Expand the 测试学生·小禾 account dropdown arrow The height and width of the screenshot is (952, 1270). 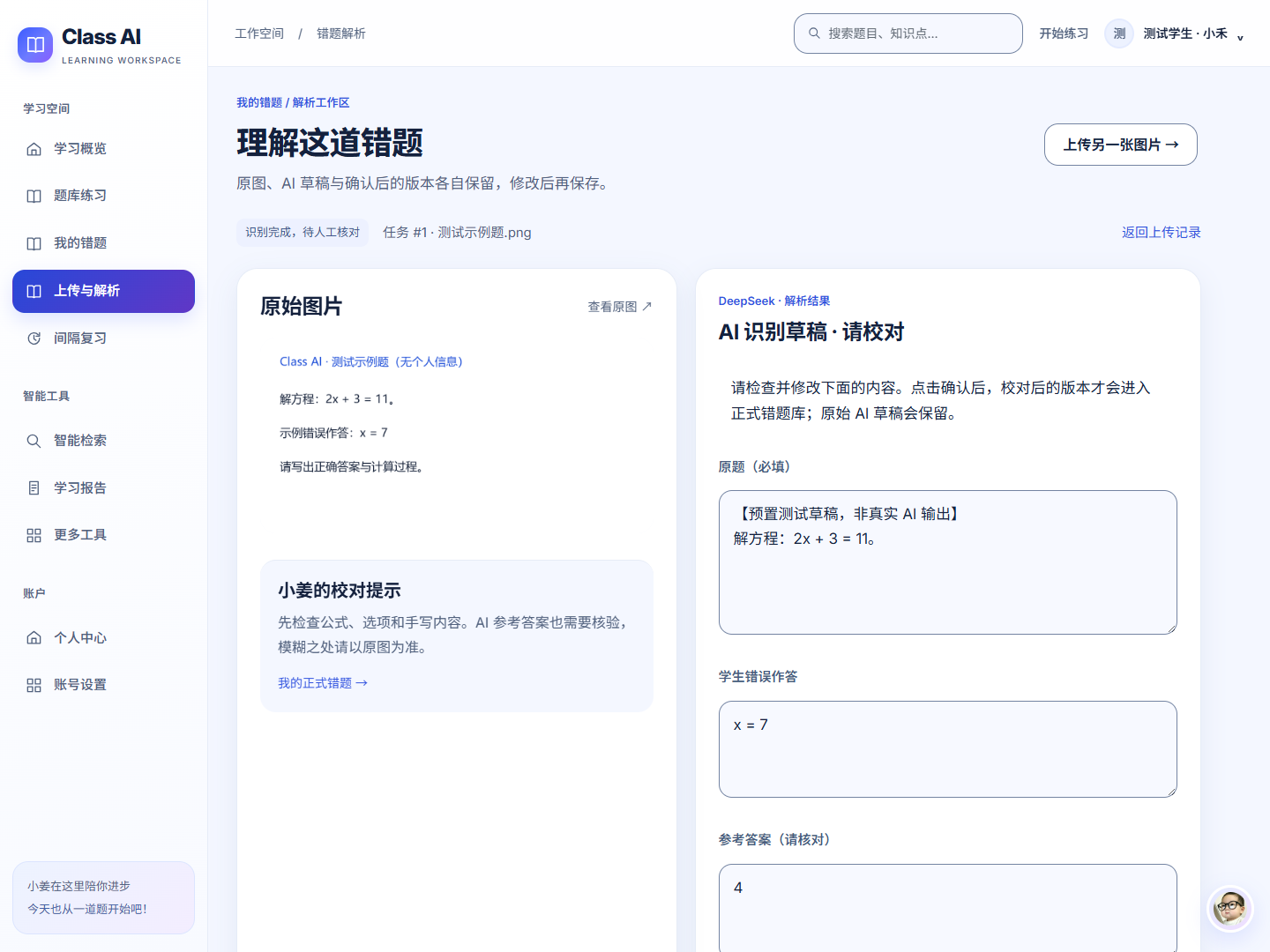click(x=1240, y=37)
